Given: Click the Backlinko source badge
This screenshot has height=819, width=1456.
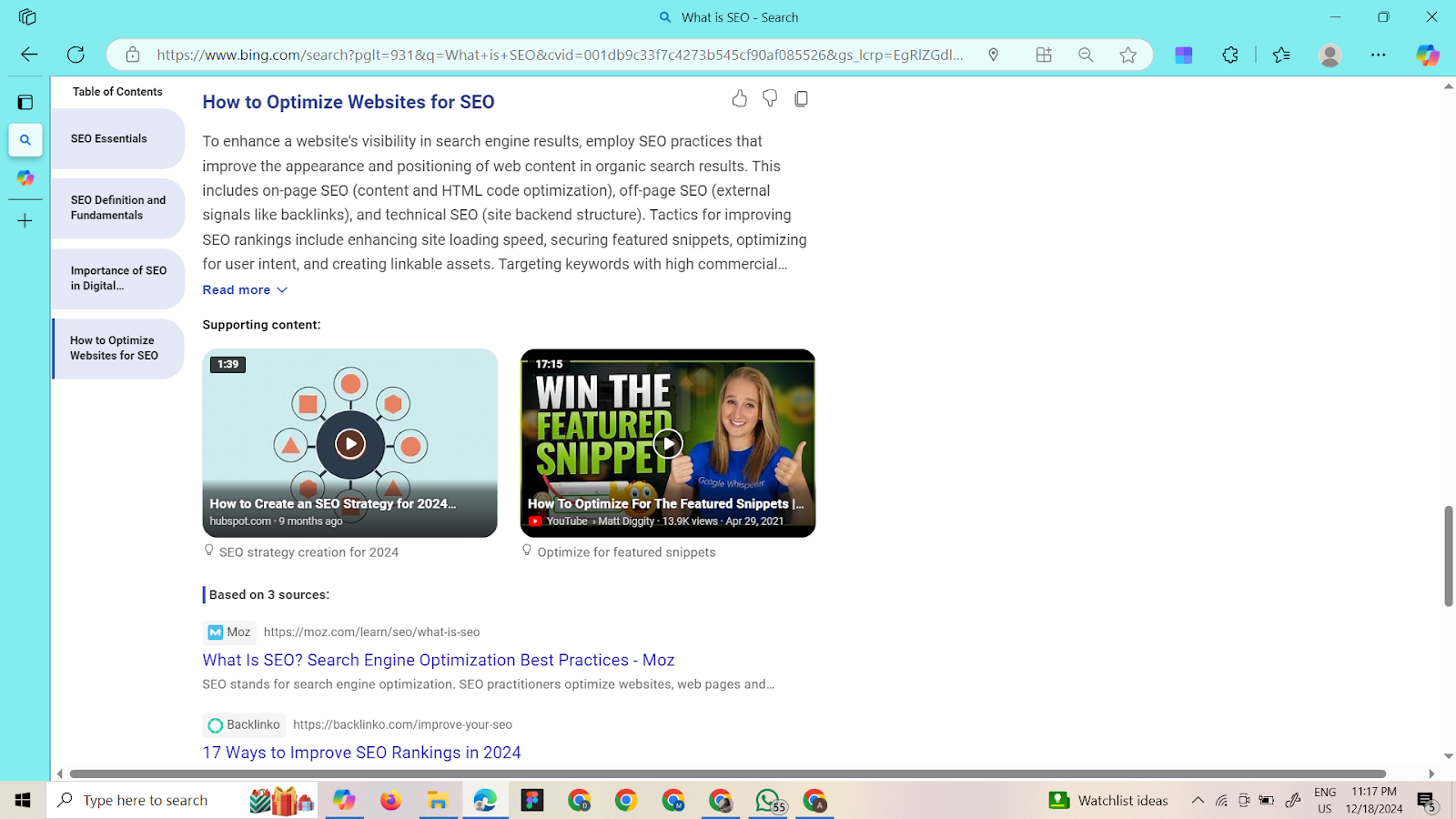Looking at the screenshot, I should click(244, 724).
